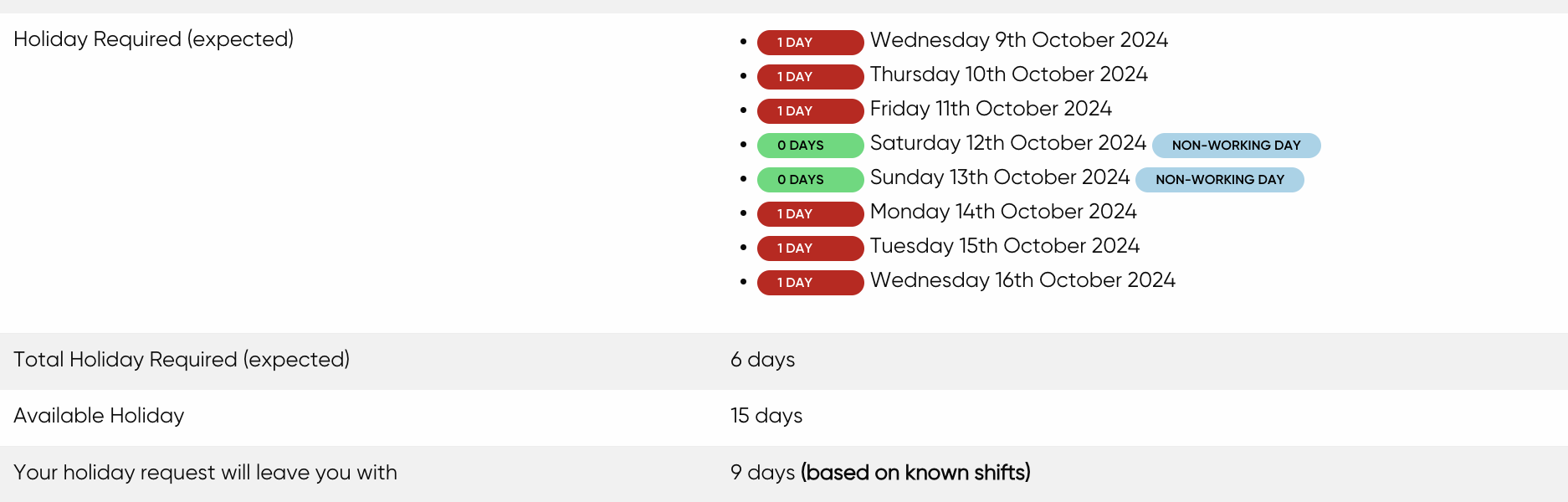
Task: Click the 9 days (based on known shifts) text
Action: 880,473
